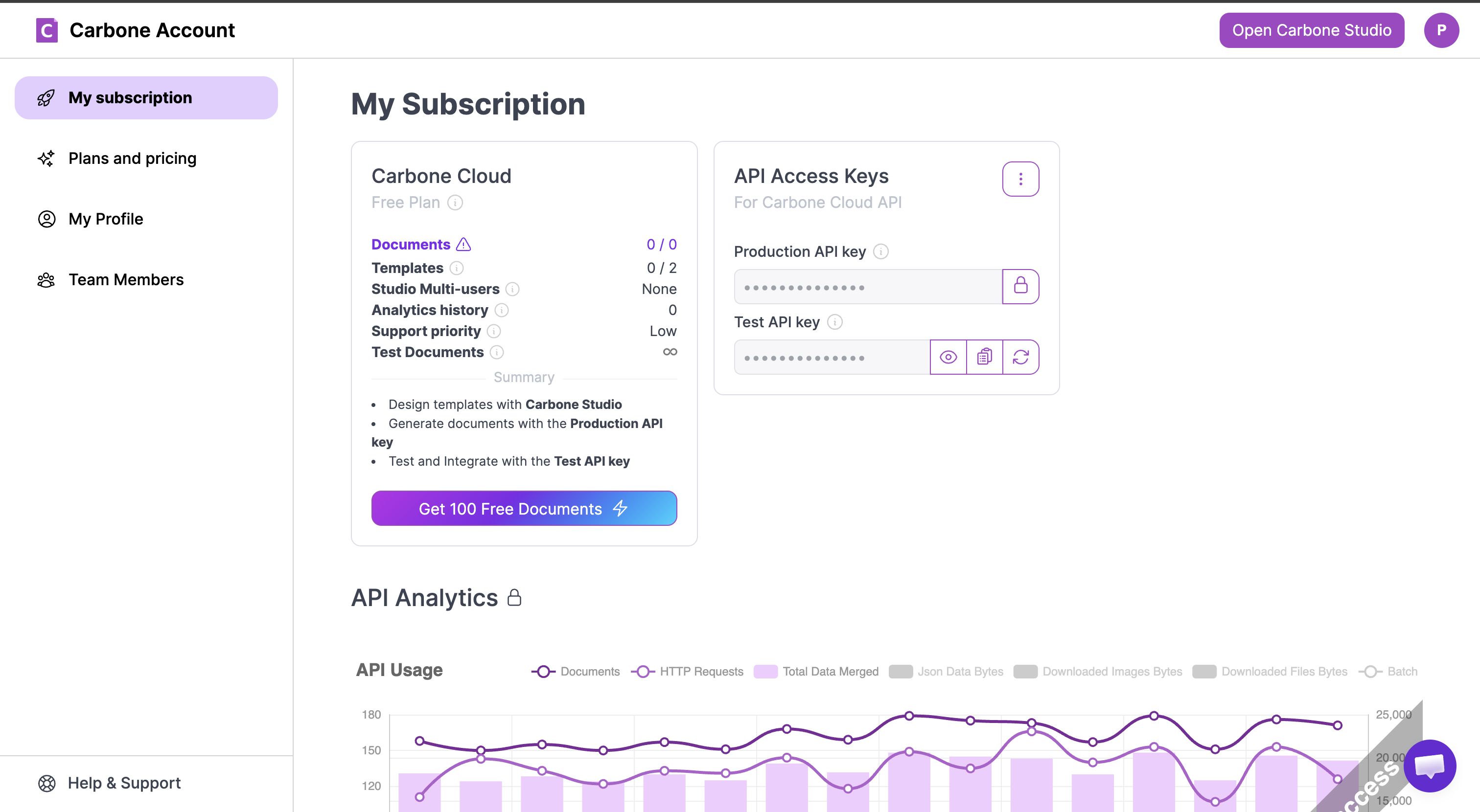1480x812 pixels.
Task: Open Team Members in sidebar
Action: point(146,280)
